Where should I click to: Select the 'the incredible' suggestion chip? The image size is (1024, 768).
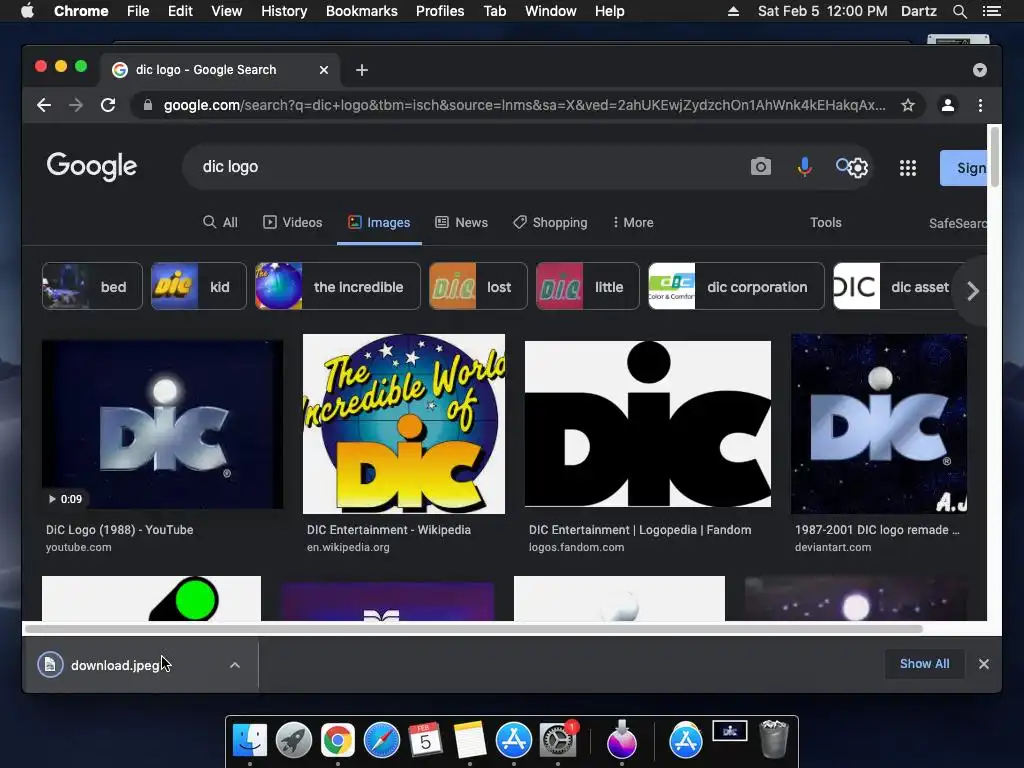[x=338, y=286]
